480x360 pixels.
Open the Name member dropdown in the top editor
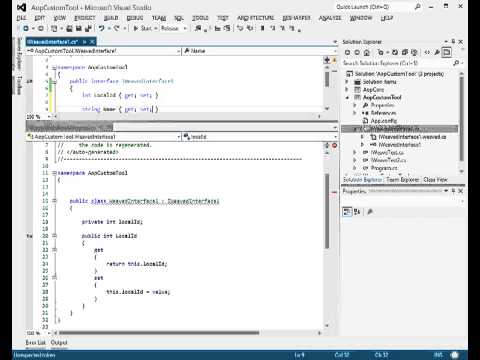pos(259,51)
